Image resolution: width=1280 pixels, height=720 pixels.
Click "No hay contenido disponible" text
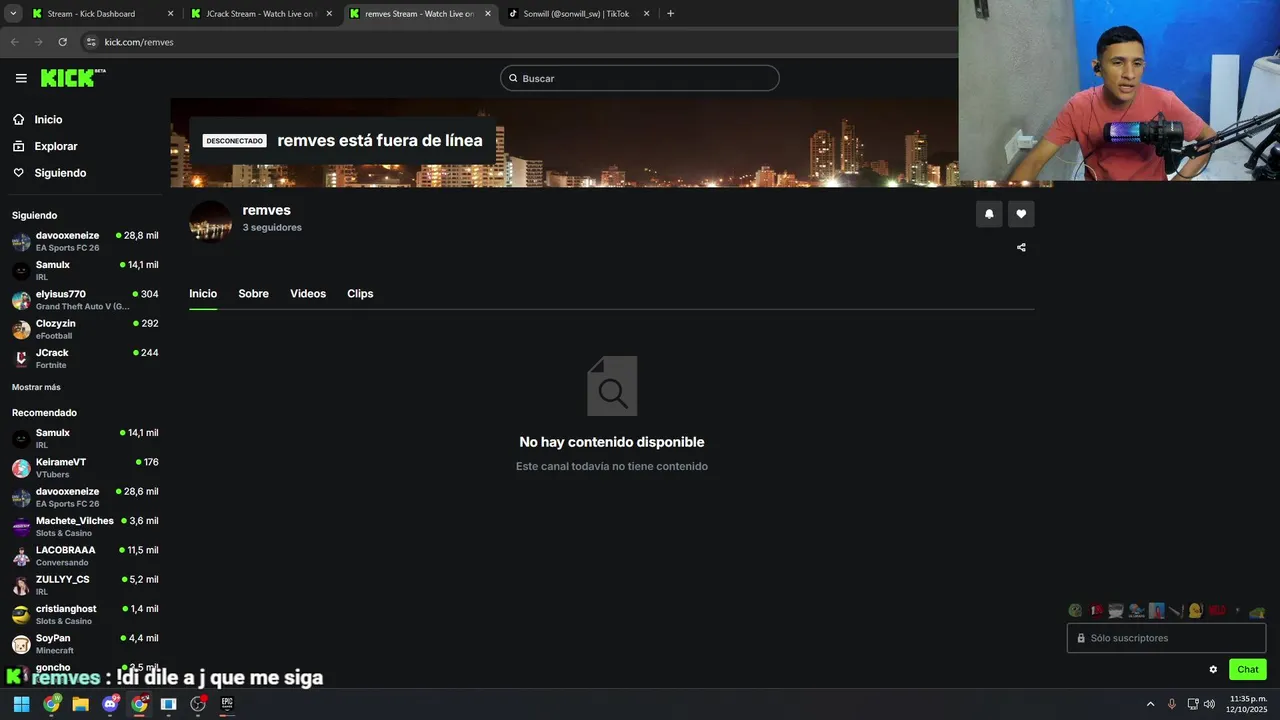click(612, 442)
